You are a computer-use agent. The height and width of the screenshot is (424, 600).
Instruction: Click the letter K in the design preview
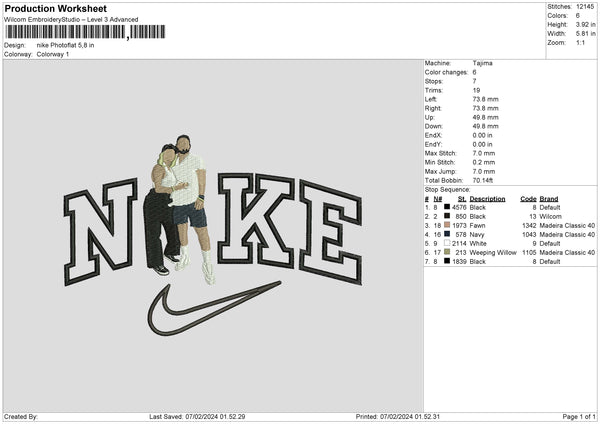(256, 220)
